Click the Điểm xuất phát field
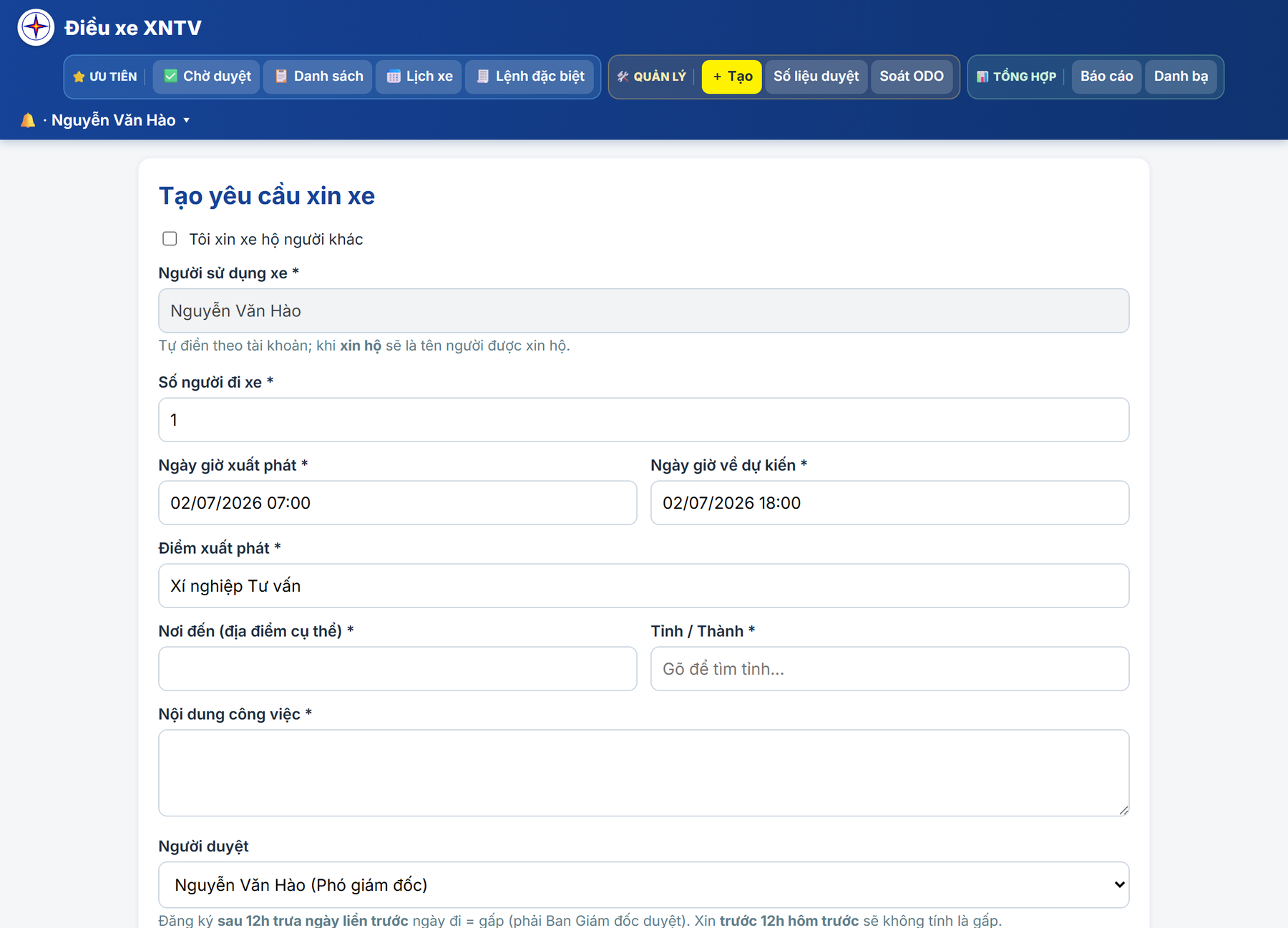 [643, 585]
